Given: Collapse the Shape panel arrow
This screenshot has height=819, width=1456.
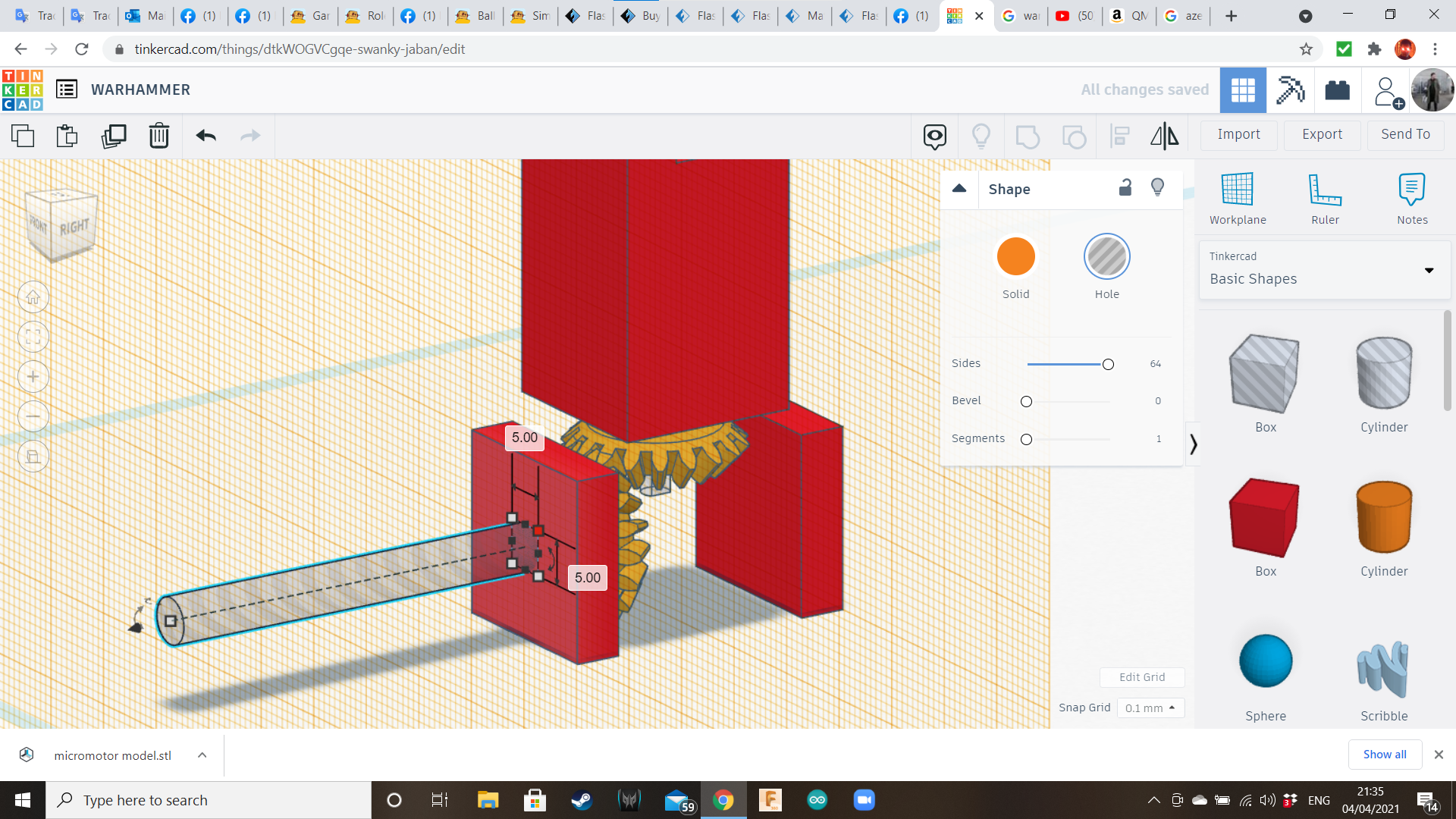Looking at the screenshot, I should click(x=959, y=189).
